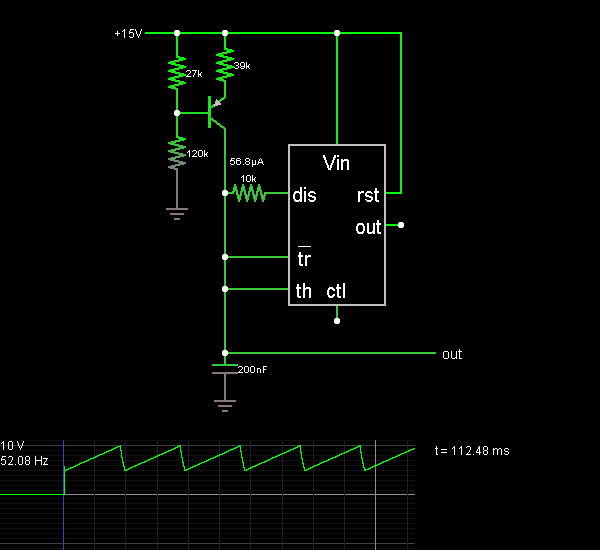Click the ctl control pin label
The height and width of the screenshot is (550, 600).
tap(336, 291)
